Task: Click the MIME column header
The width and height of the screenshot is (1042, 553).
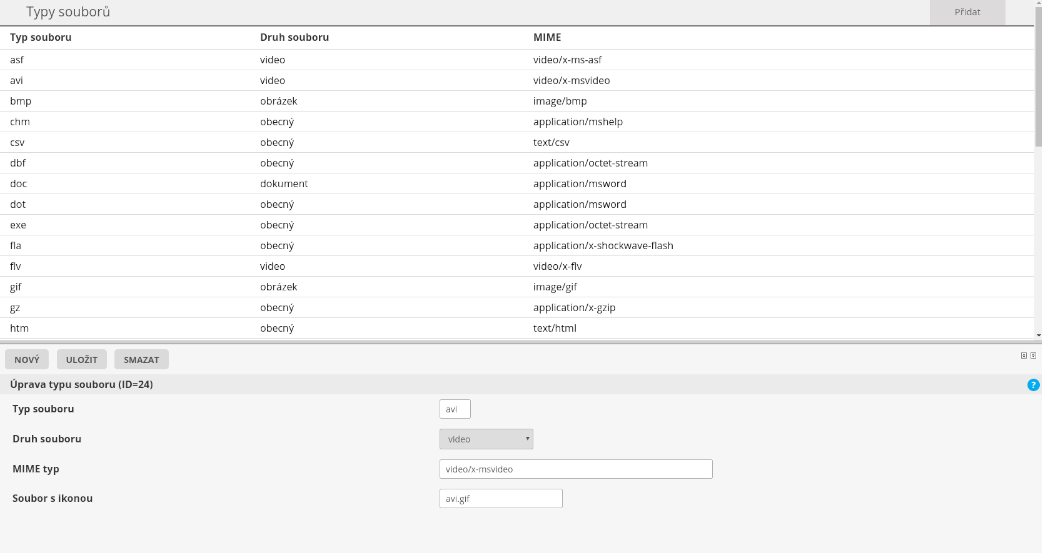Action: pos(547,38)
